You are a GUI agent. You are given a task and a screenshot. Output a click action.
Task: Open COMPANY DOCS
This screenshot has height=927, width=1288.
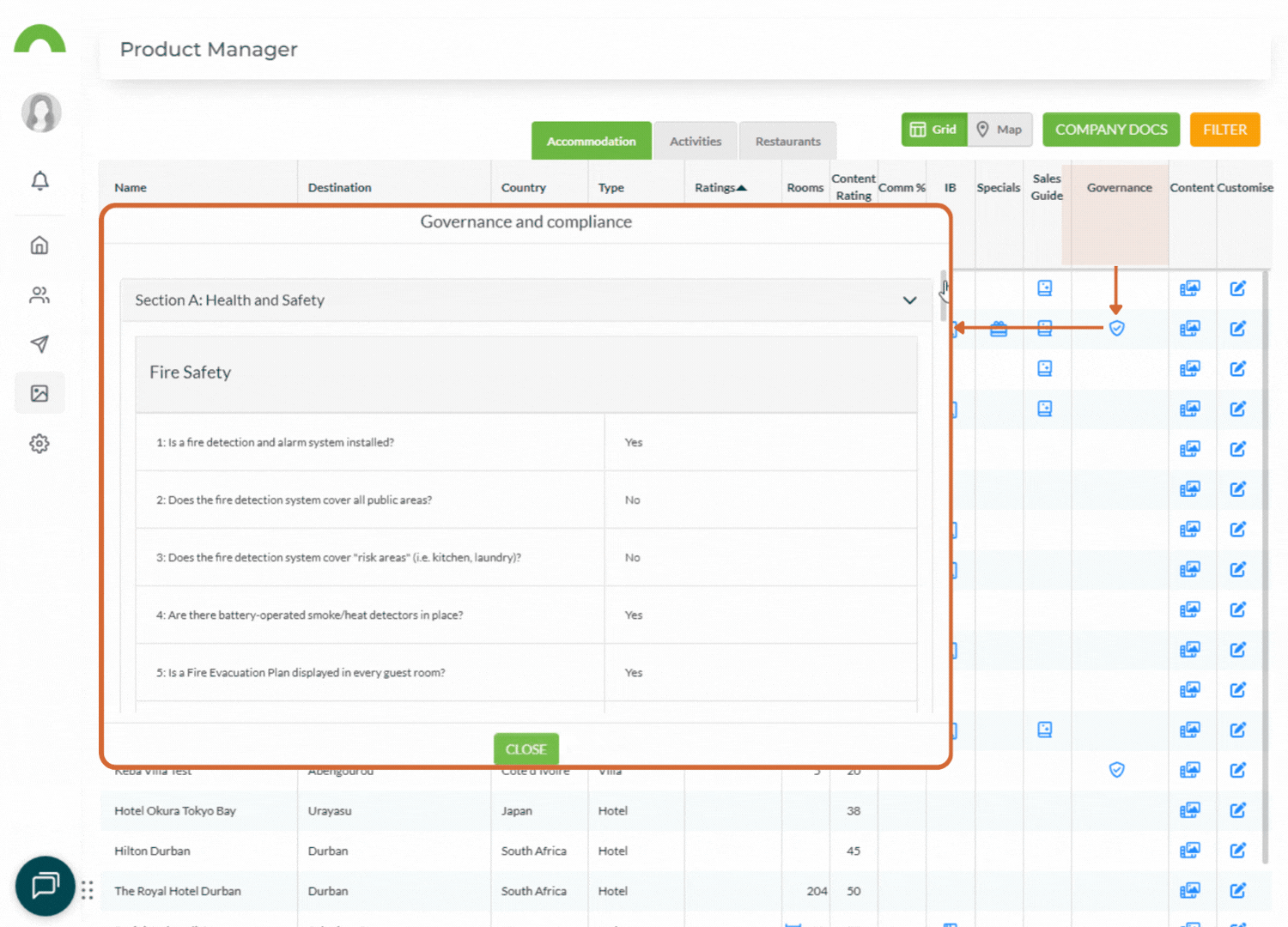pos(1111,130)
